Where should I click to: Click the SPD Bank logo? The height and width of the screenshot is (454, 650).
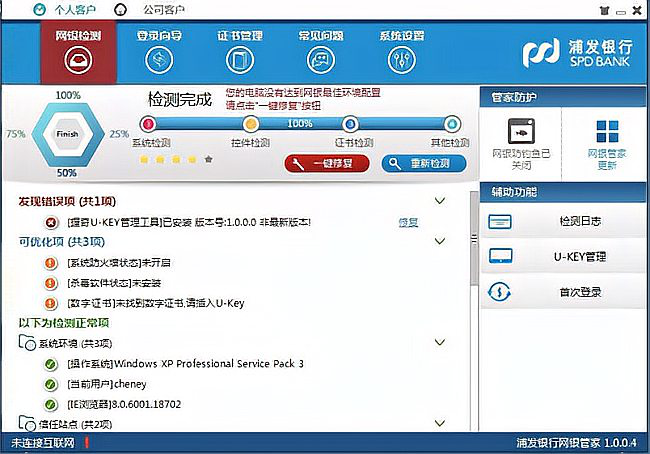coord(577,53)
